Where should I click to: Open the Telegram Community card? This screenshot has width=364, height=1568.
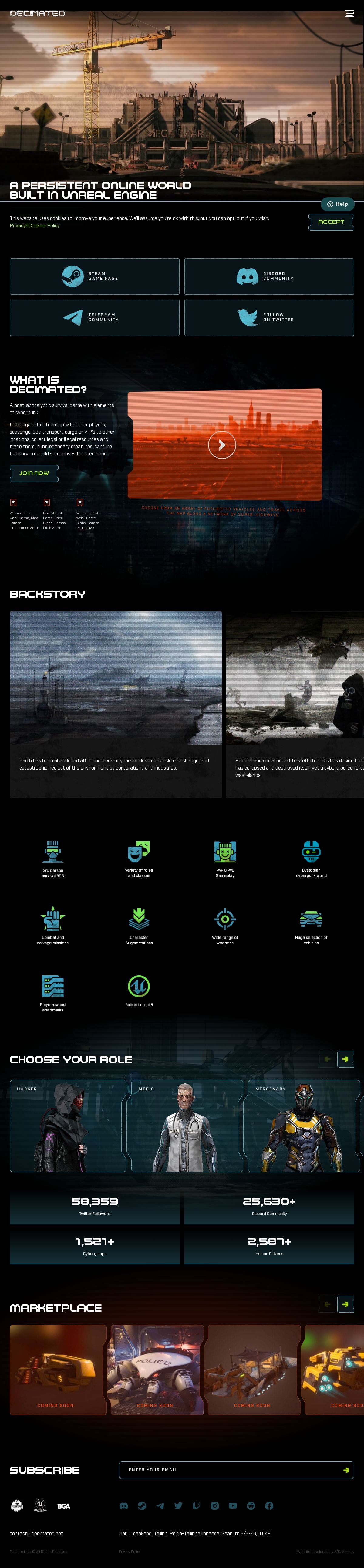[94, 317]
